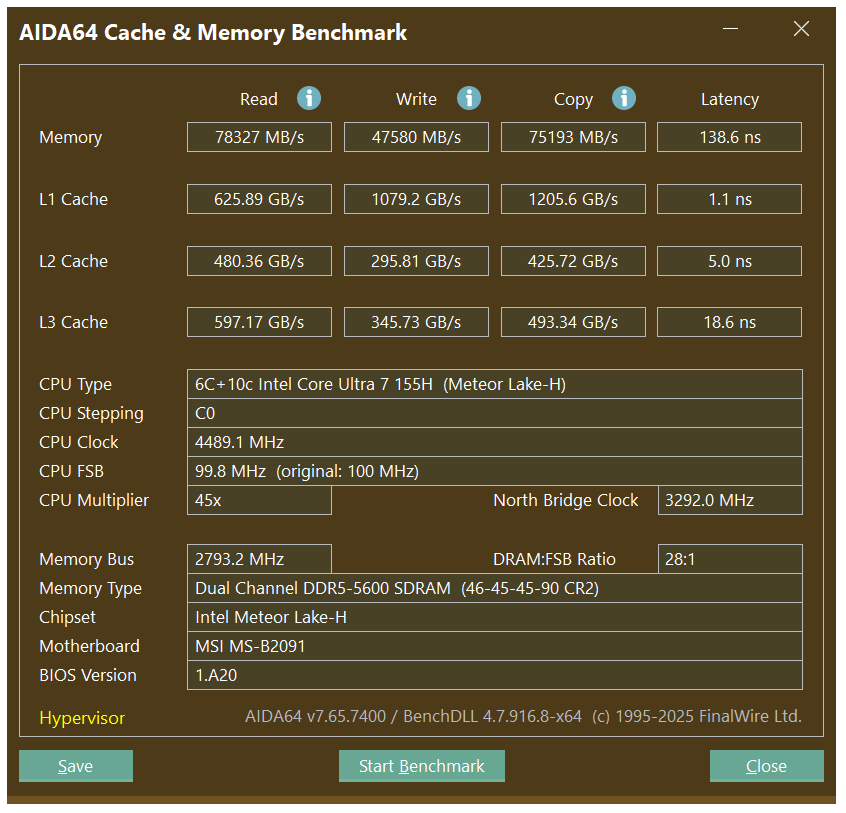Click the Motherboard field MSI MS-B2091
The height and width of the screenshot is (813, 846).
pyautogui.click(x=495, y=646)
